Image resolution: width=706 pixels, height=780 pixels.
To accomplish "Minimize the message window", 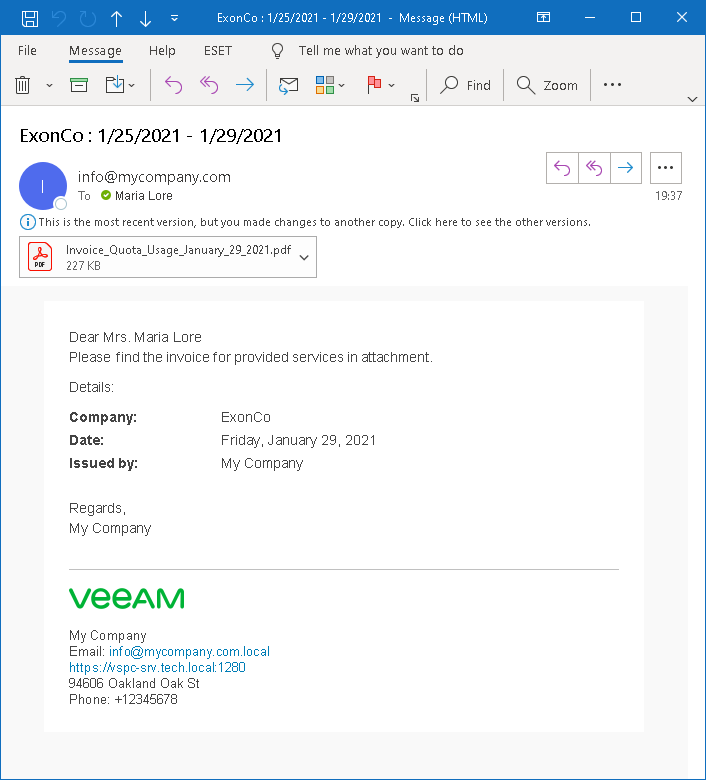I will 590,17.
